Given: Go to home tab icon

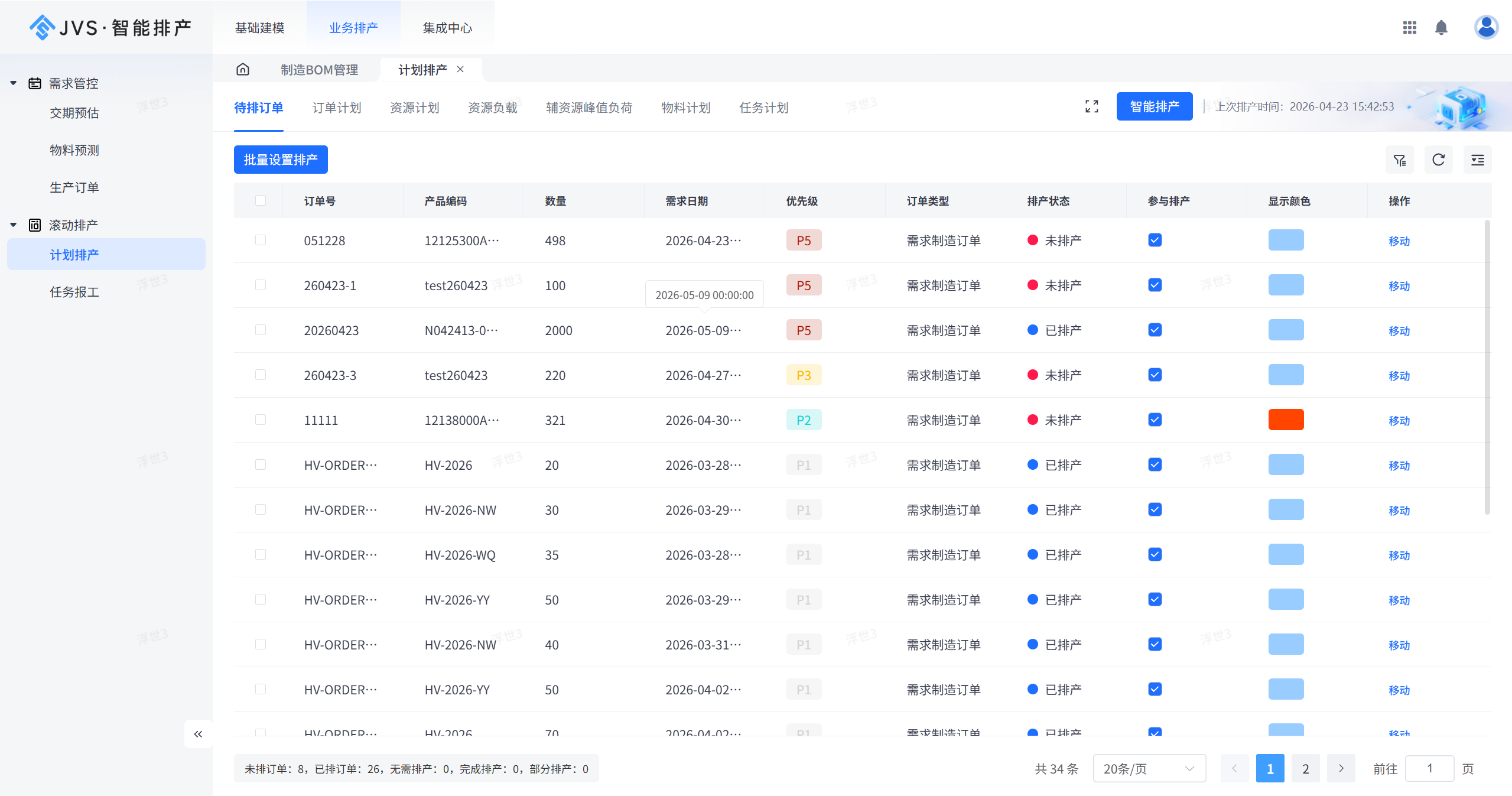Looking at the screenshot, I should click(243, 70).
